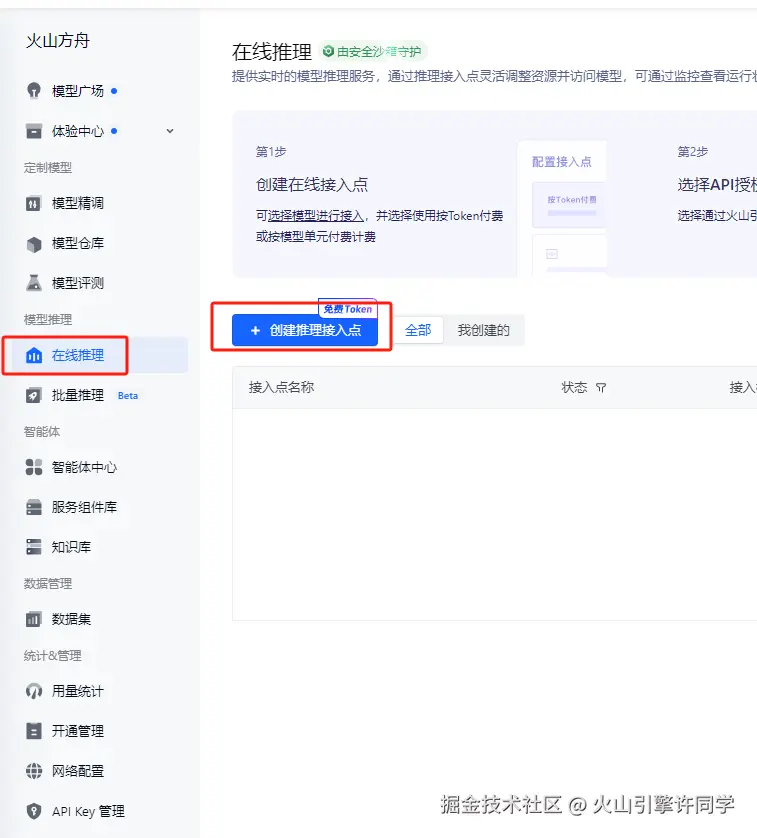Switch to the 我创建的 tab
The width and height of the screenshot is (757, 838).
point(483,330)
